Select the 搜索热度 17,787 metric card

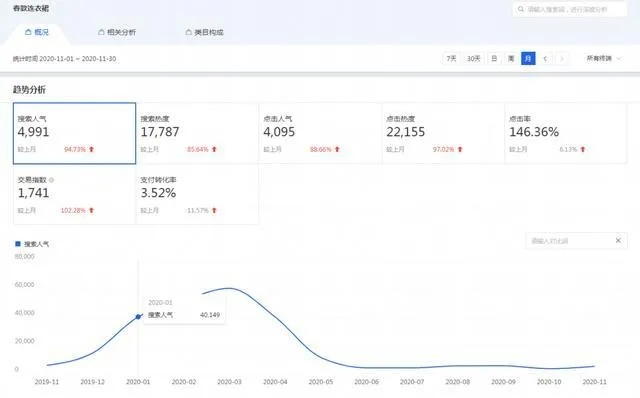198,133
